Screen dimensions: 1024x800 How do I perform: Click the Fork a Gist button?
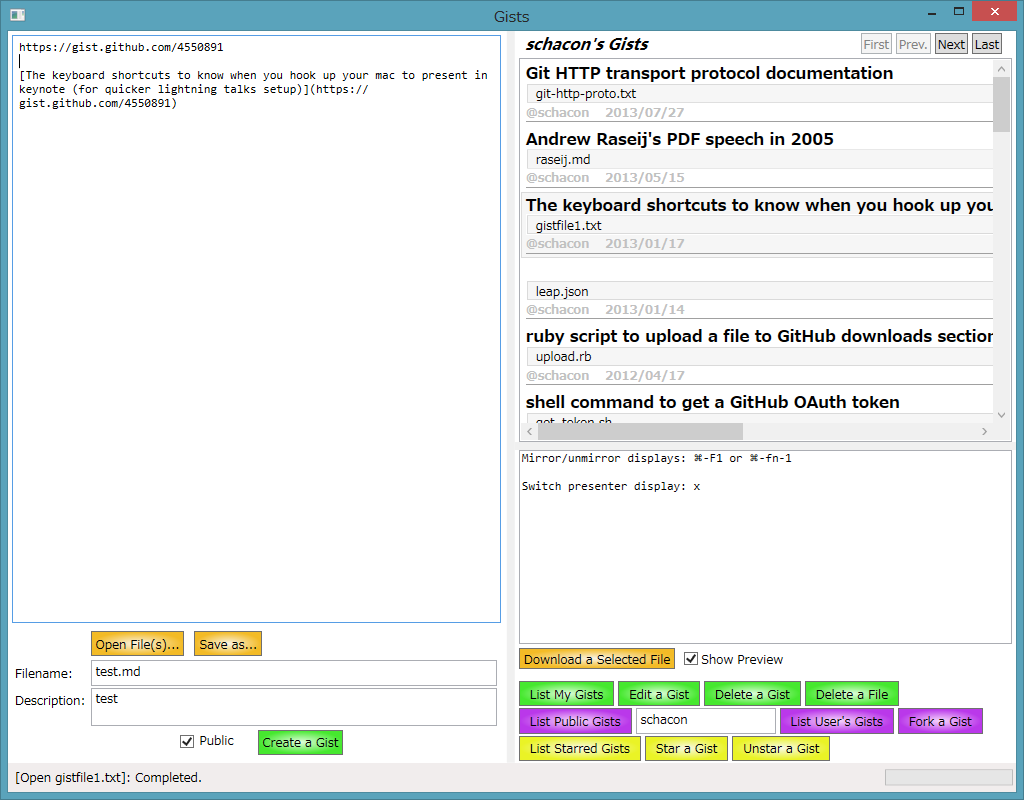(x=940, y=721)
